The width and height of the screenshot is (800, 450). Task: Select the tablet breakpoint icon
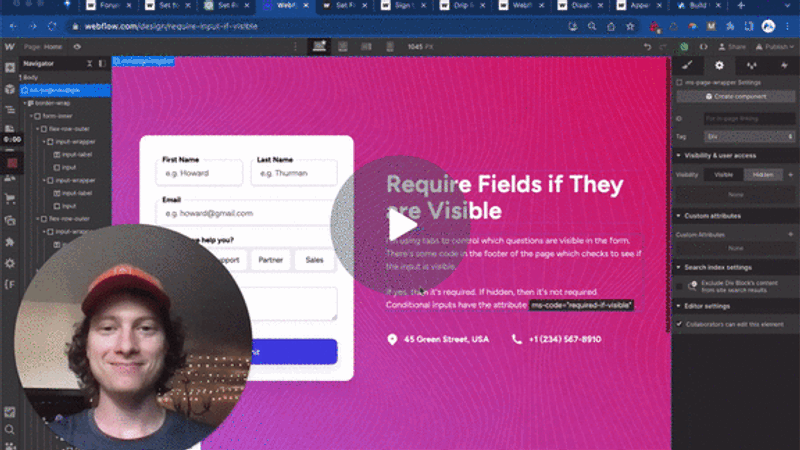[x=343, y=46]
